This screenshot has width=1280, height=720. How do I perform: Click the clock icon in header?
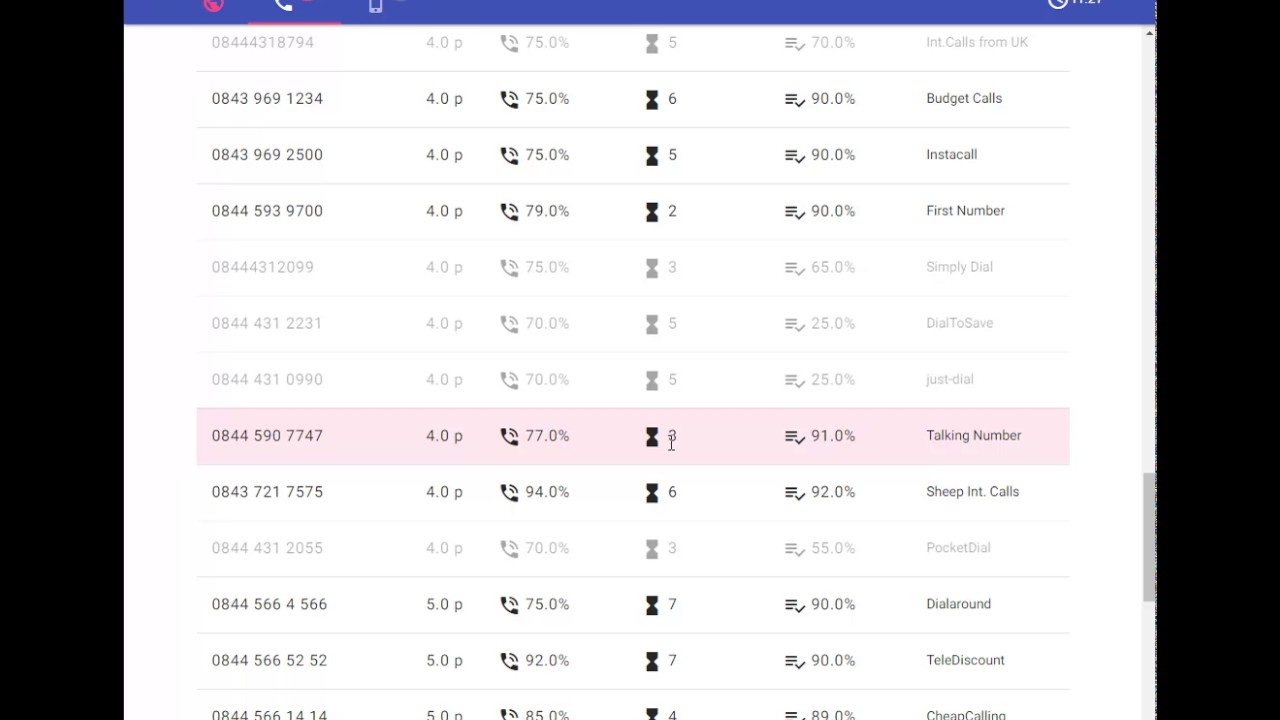pos(1057,4)
